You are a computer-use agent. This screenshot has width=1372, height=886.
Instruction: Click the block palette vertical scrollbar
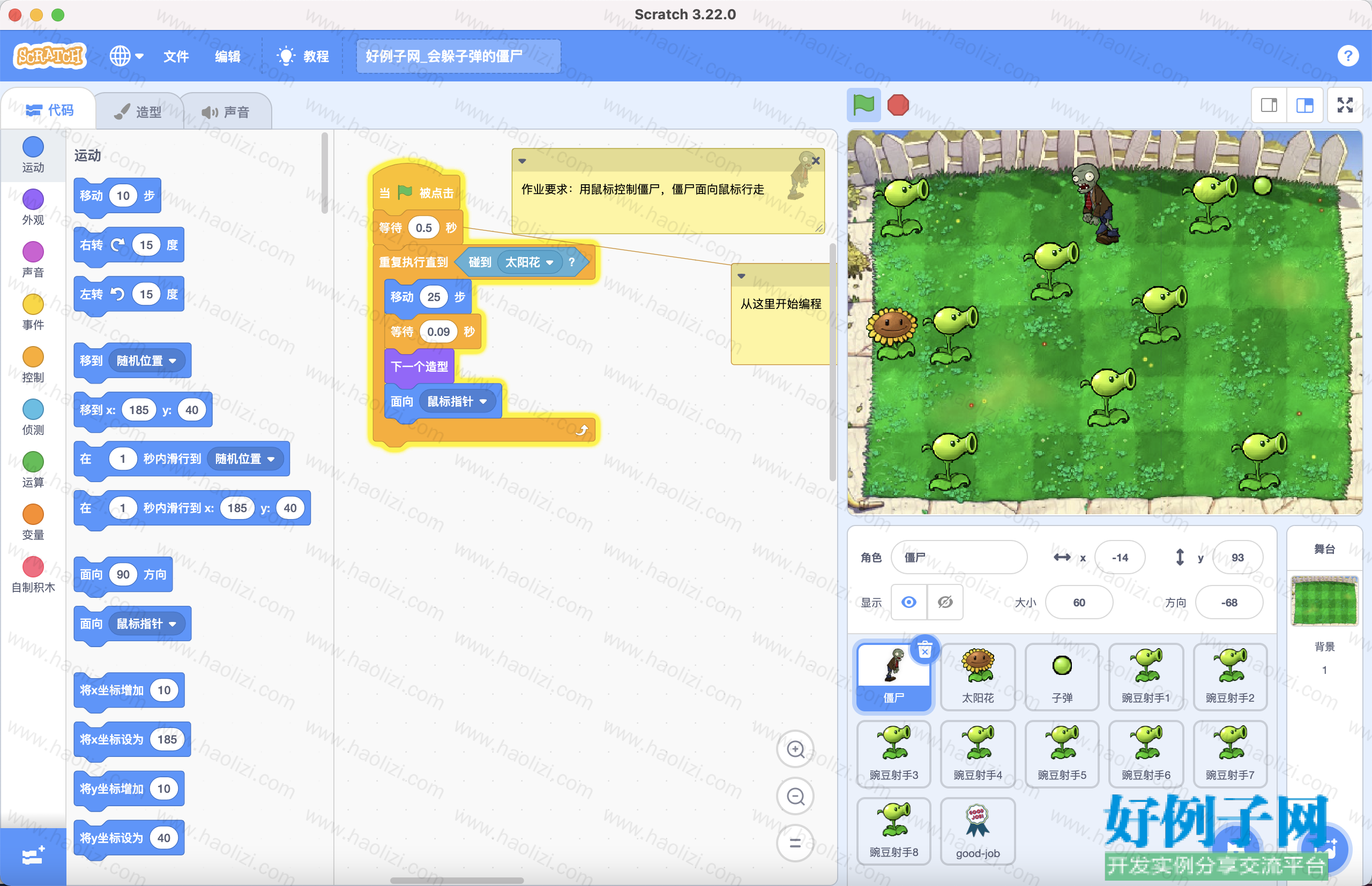point(325,172)
